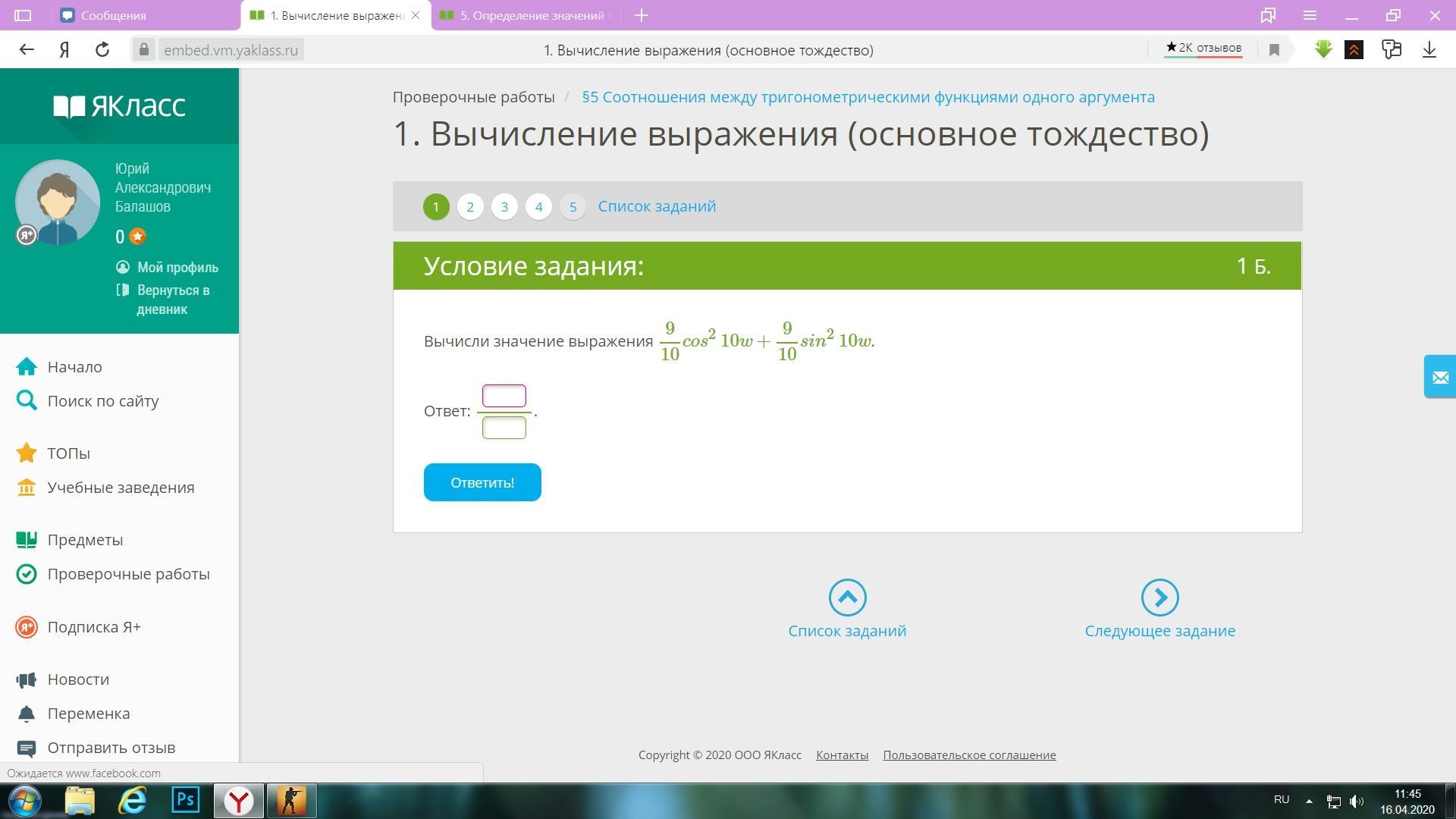Viewport: 1456px width, 819px height.
Task: Click the numerator answer input field
Action: (504, 396)
